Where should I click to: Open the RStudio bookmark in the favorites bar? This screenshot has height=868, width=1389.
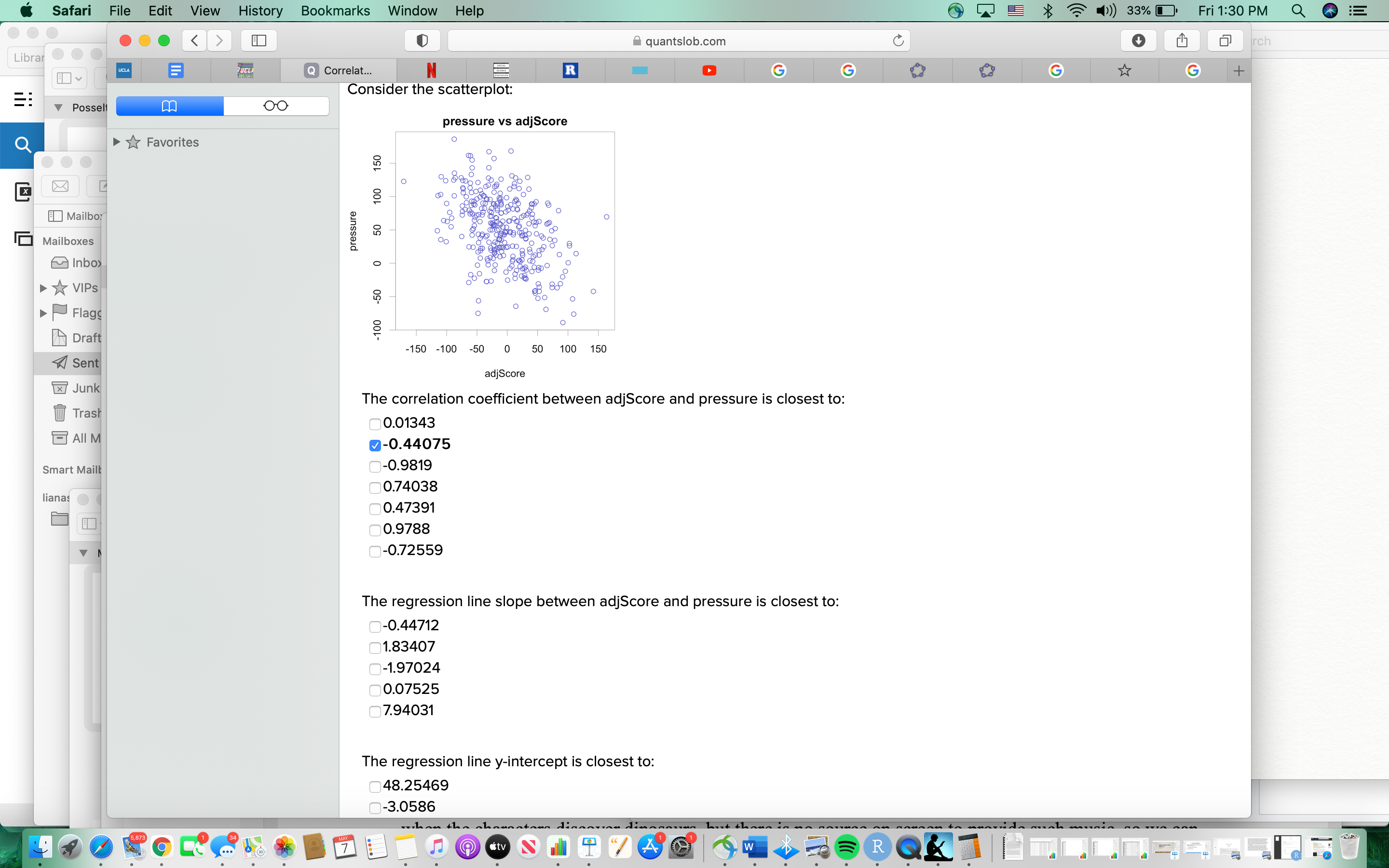coord(570,70)
